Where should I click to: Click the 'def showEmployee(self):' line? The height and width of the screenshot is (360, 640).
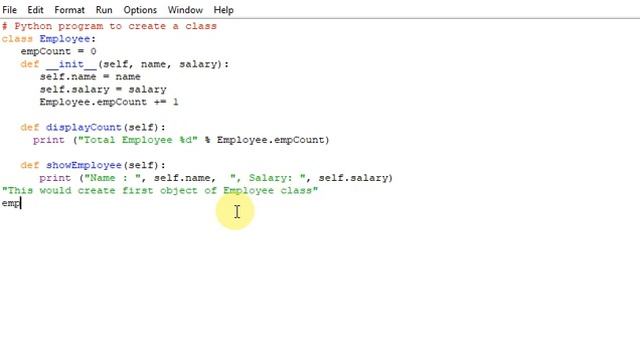[x=93, y=165]
